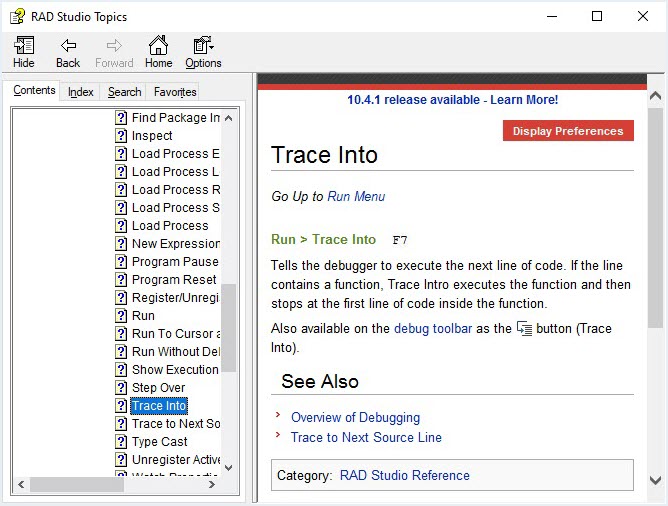Image resolution: width=668 pixels, height=506 pixels.
Task: Click the topic icon beside Unregister ActiveX
Action: tap(121, 460)
